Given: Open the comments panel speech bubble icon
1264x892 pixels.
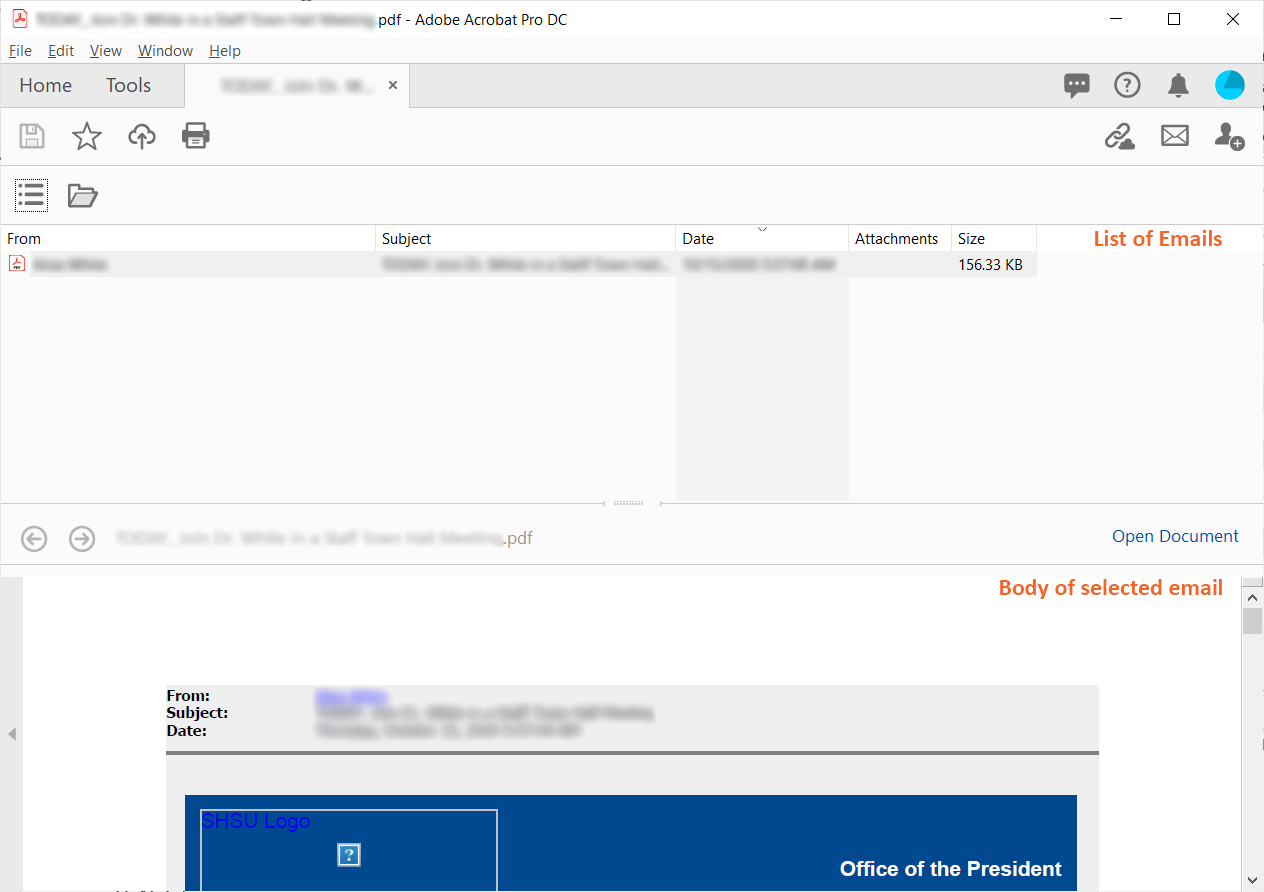Looking at the screenshot, I should 1077,85.
